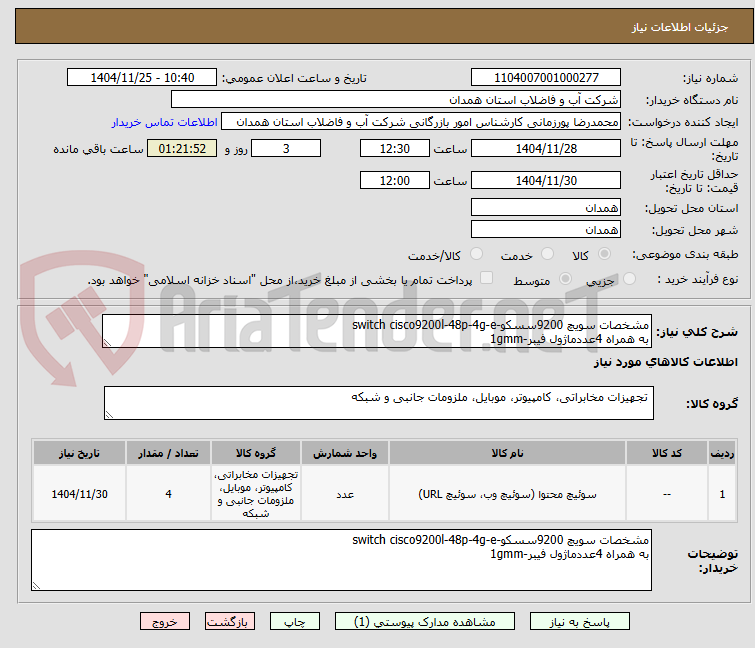Select the خدمت radio button
Image resolution: width=755 pixels, height=648 pixels.
(x=547, y=254)
